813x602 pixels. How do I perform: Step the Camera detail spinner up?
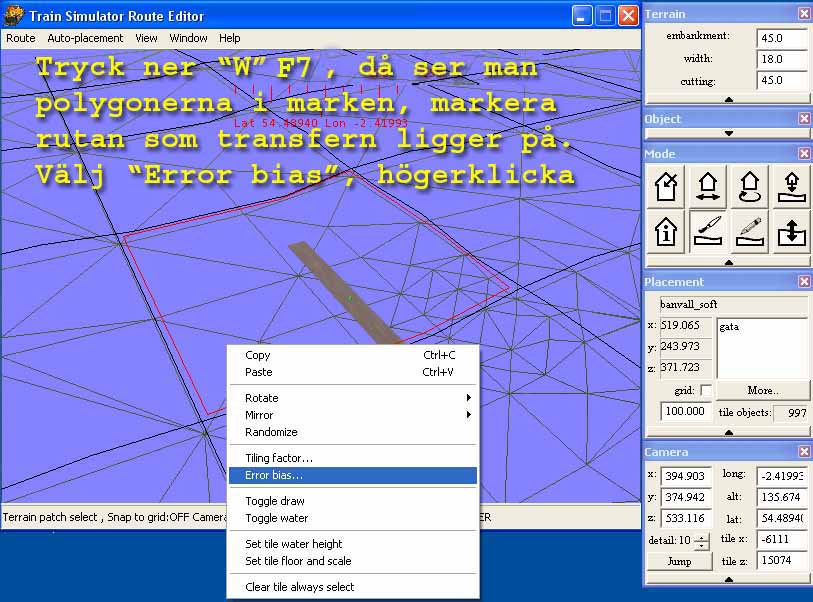701,537
